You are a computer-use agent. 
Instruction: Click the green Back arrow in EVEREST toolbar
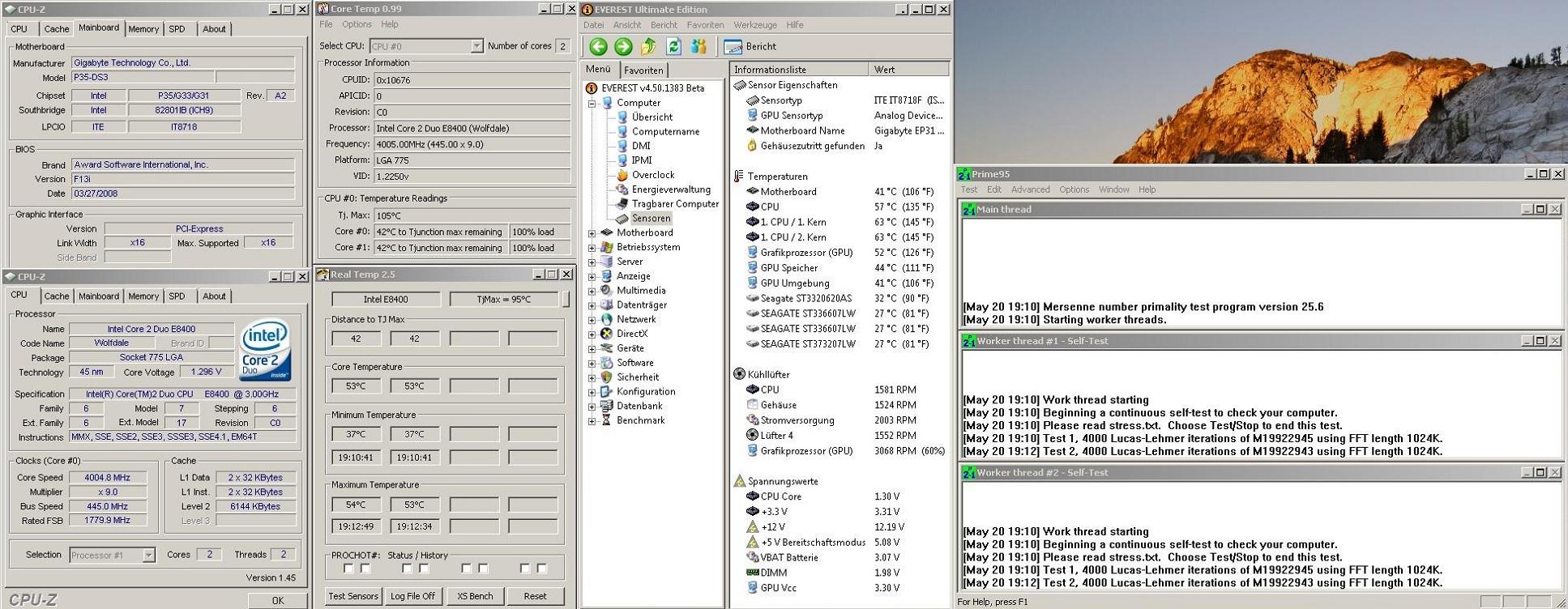(x=598, y=47)
